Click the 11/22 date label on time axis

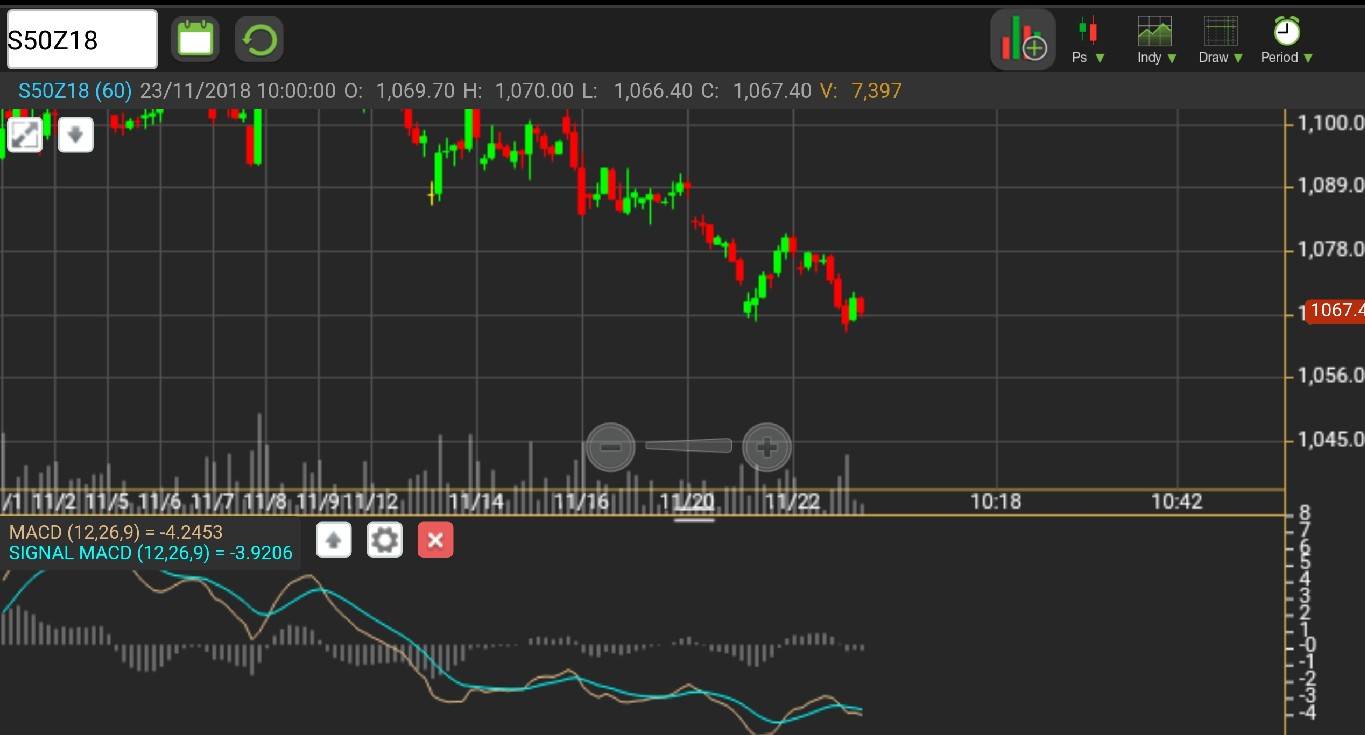(x=792, y=501)
